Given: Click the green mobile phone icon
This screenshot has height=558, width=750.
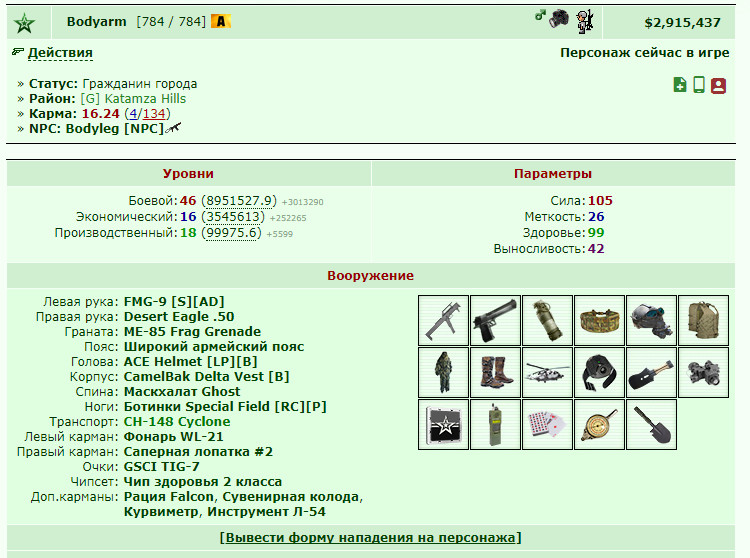Looking at the screenshot, I should [x=699, y=85].
